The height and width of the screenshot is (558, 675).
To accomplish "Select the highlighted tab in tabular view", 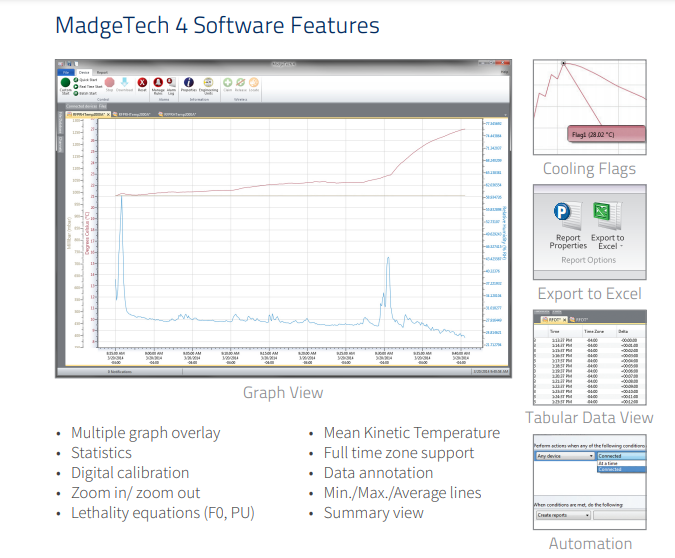I will (554, 319).
